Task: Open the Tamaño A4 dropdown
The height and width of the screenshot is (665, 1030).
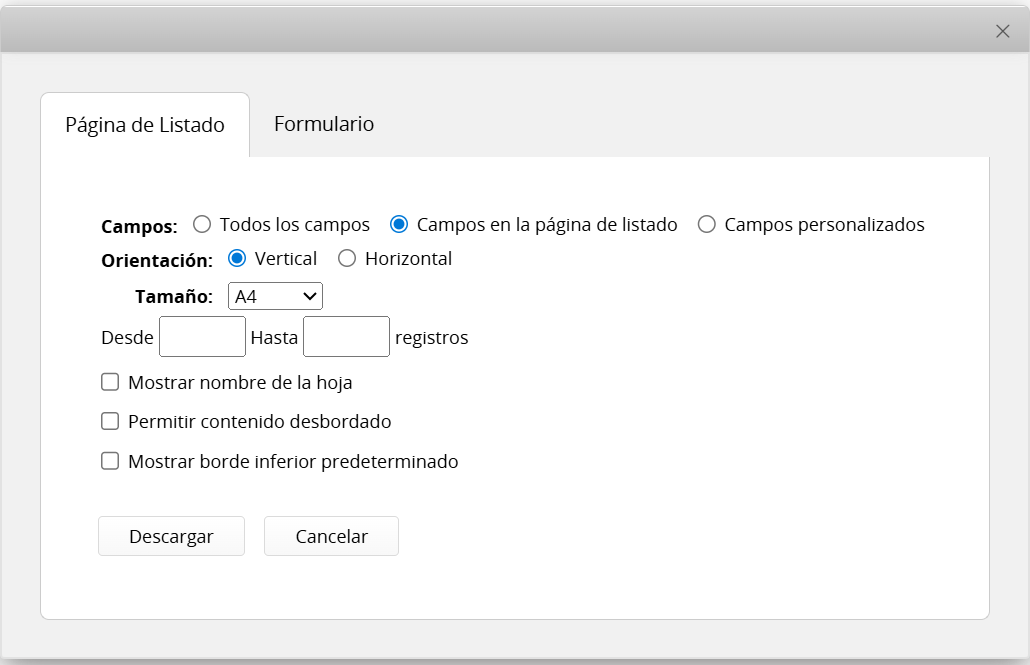Action: (x=275, y=297)
